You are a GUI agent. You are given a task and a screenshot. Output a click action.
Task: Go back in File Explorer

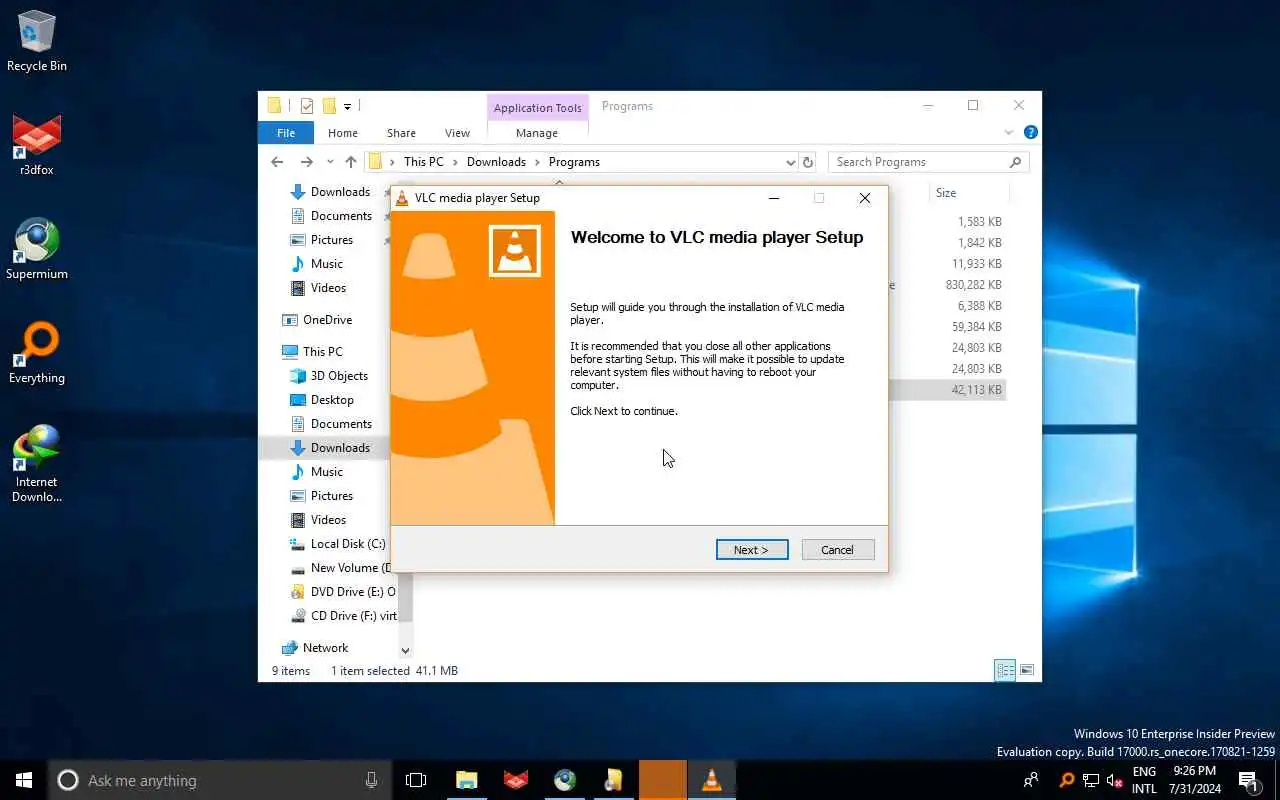pos(278,162)
